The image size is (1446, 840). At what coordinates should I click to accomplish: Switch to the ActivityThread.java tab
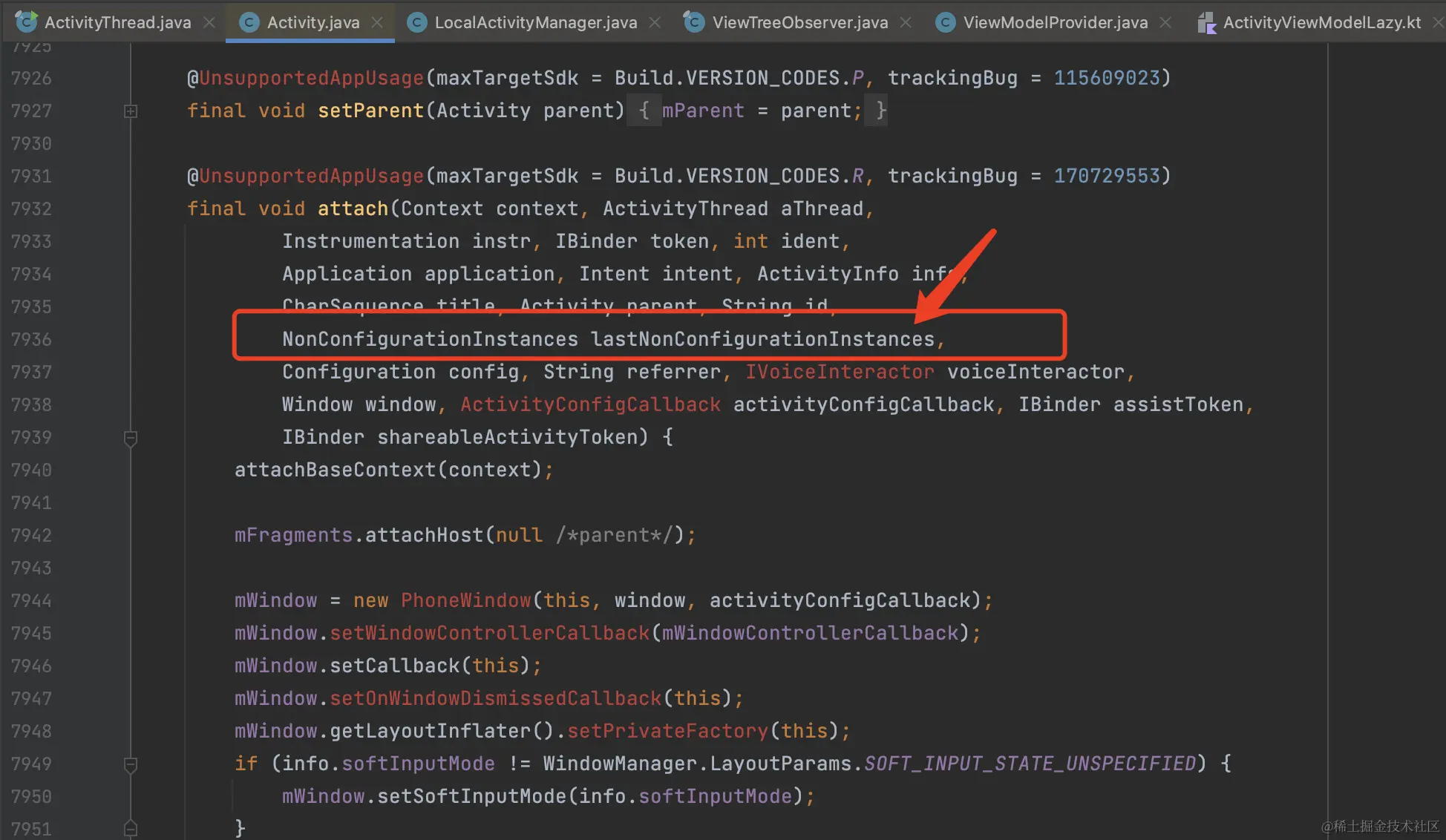(x=117, y=22)
